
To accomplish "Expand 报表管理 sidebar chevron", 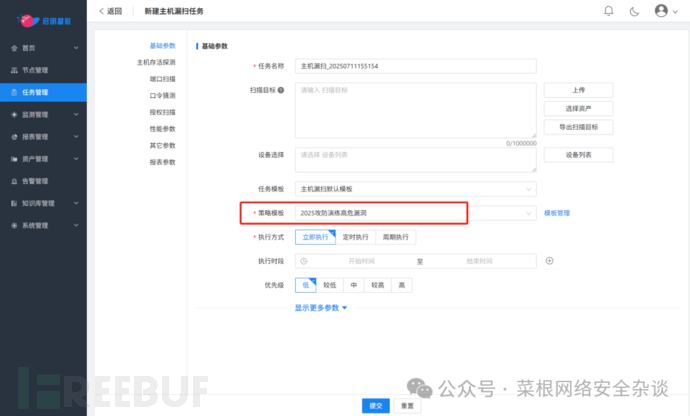I will (76, 137).
